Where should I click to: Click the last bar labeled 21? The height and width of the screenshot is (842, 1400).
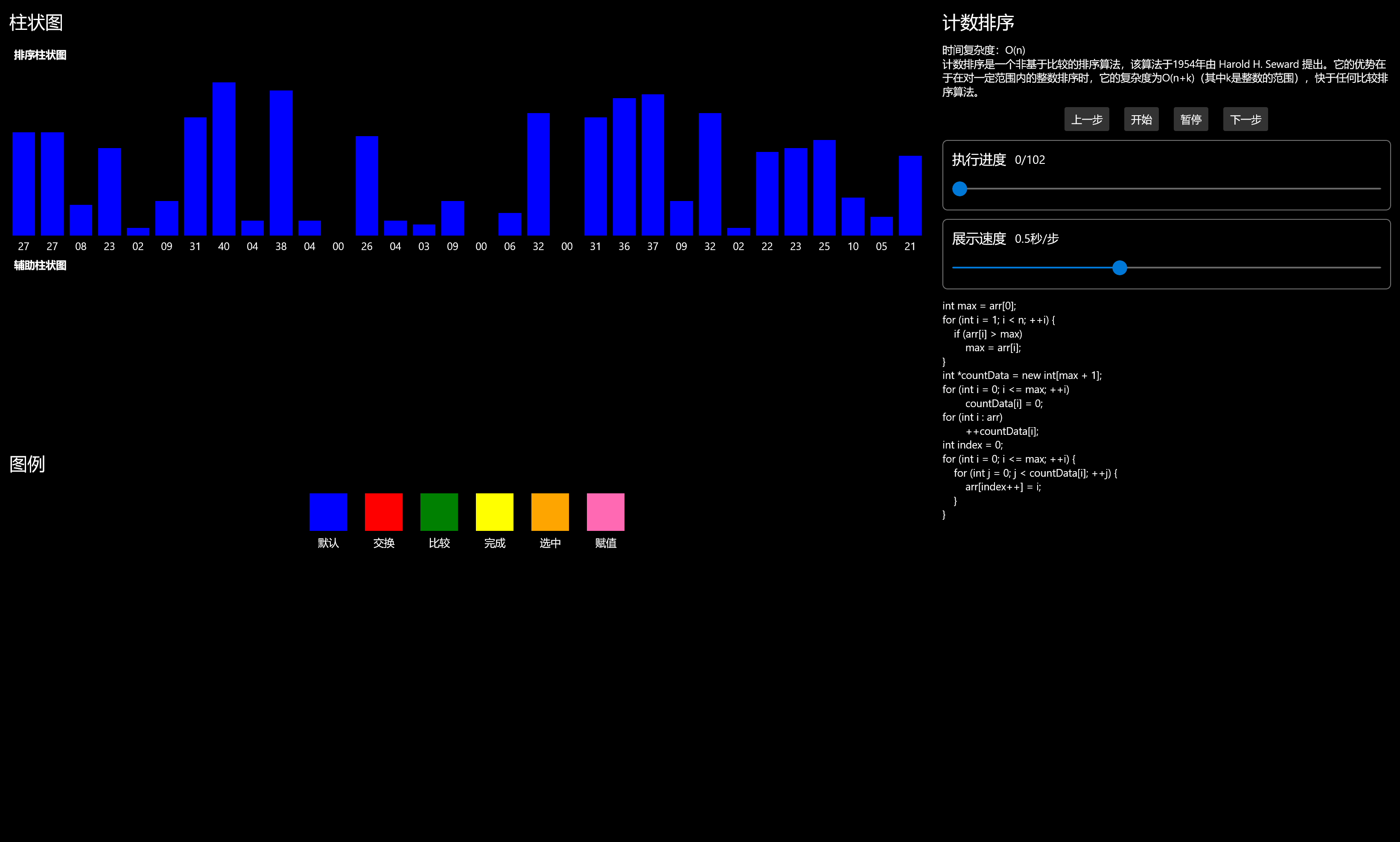pyautogui.click(x=910, y=196)
